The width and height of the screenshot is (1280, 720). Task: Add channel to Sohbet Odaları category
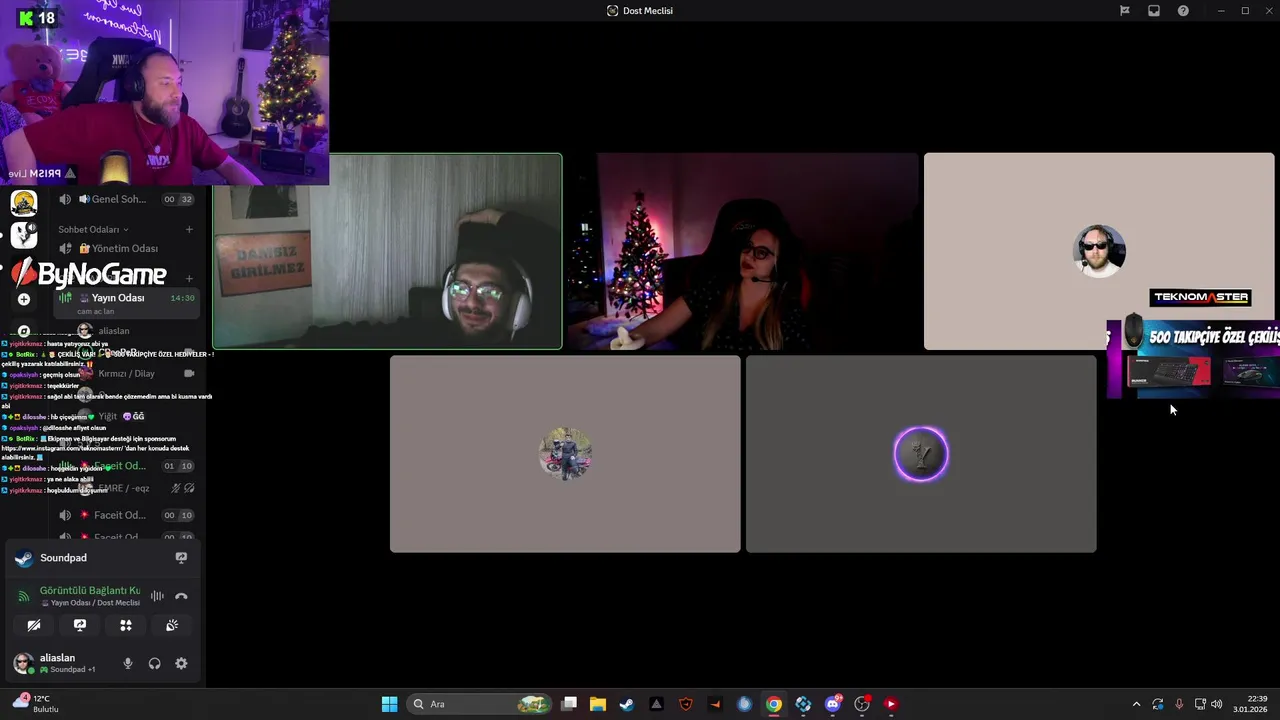(189, 229)
